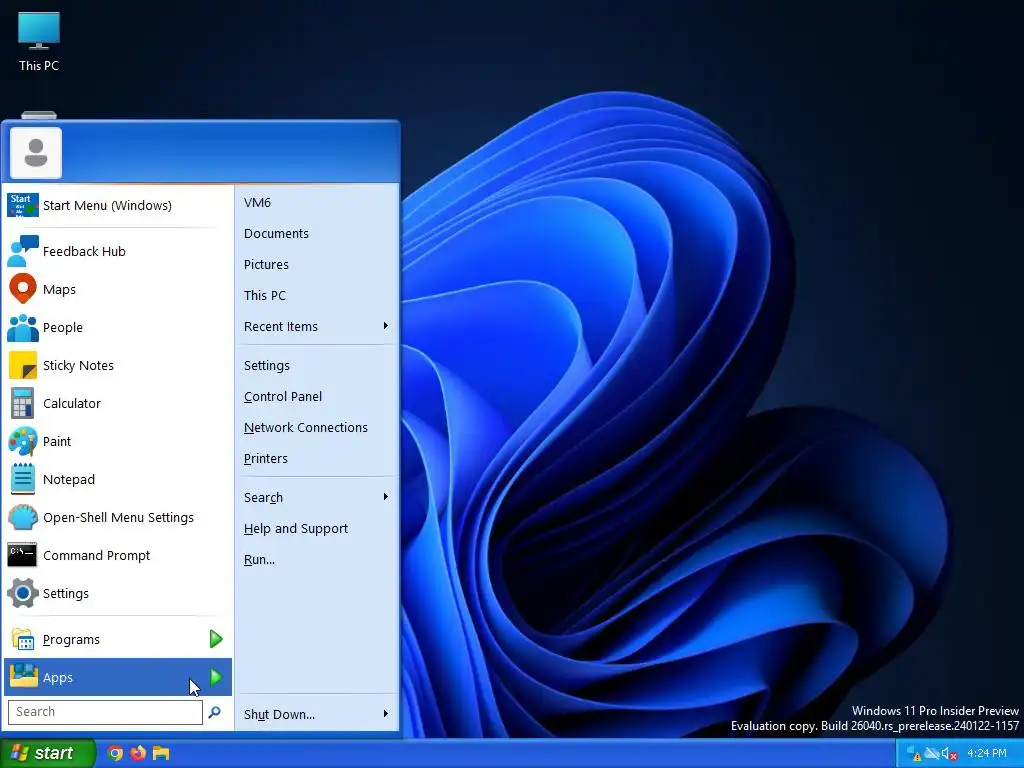Launch Paint palette icon
1024x768 pixels.
pos(22,441)
